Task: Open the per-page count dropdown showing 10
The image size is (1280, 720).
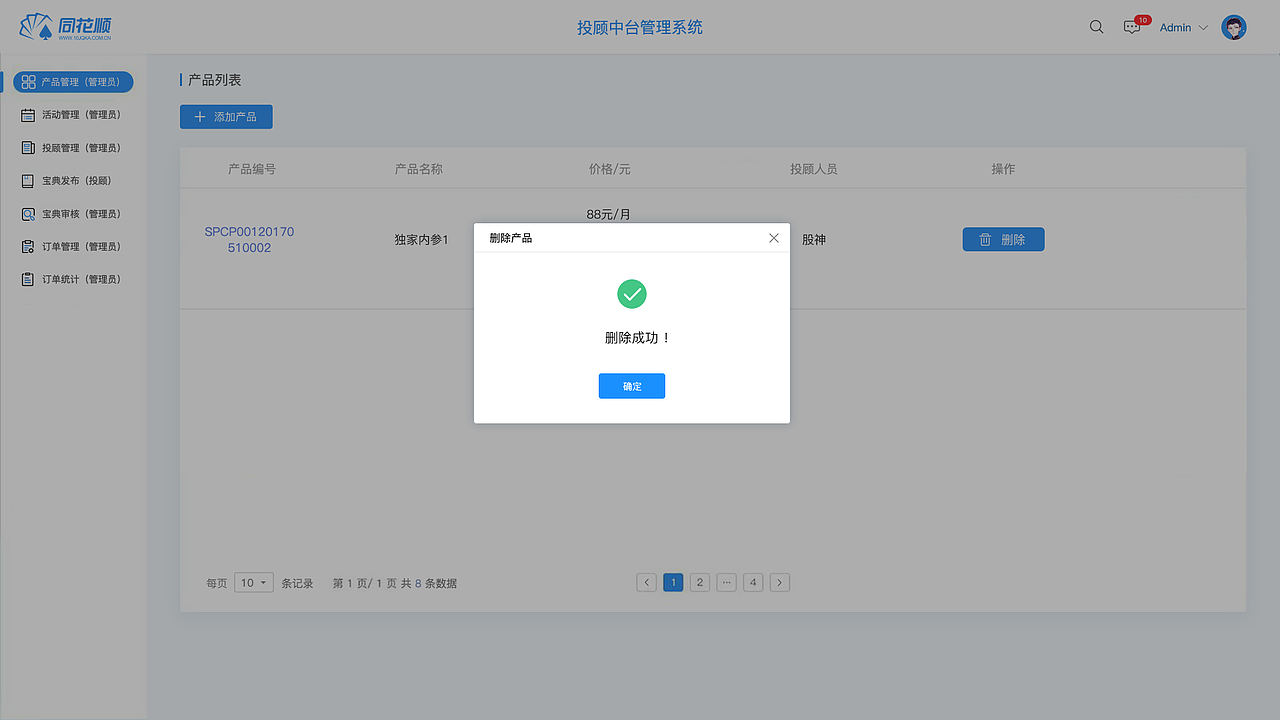Action: tap(253, 582)
